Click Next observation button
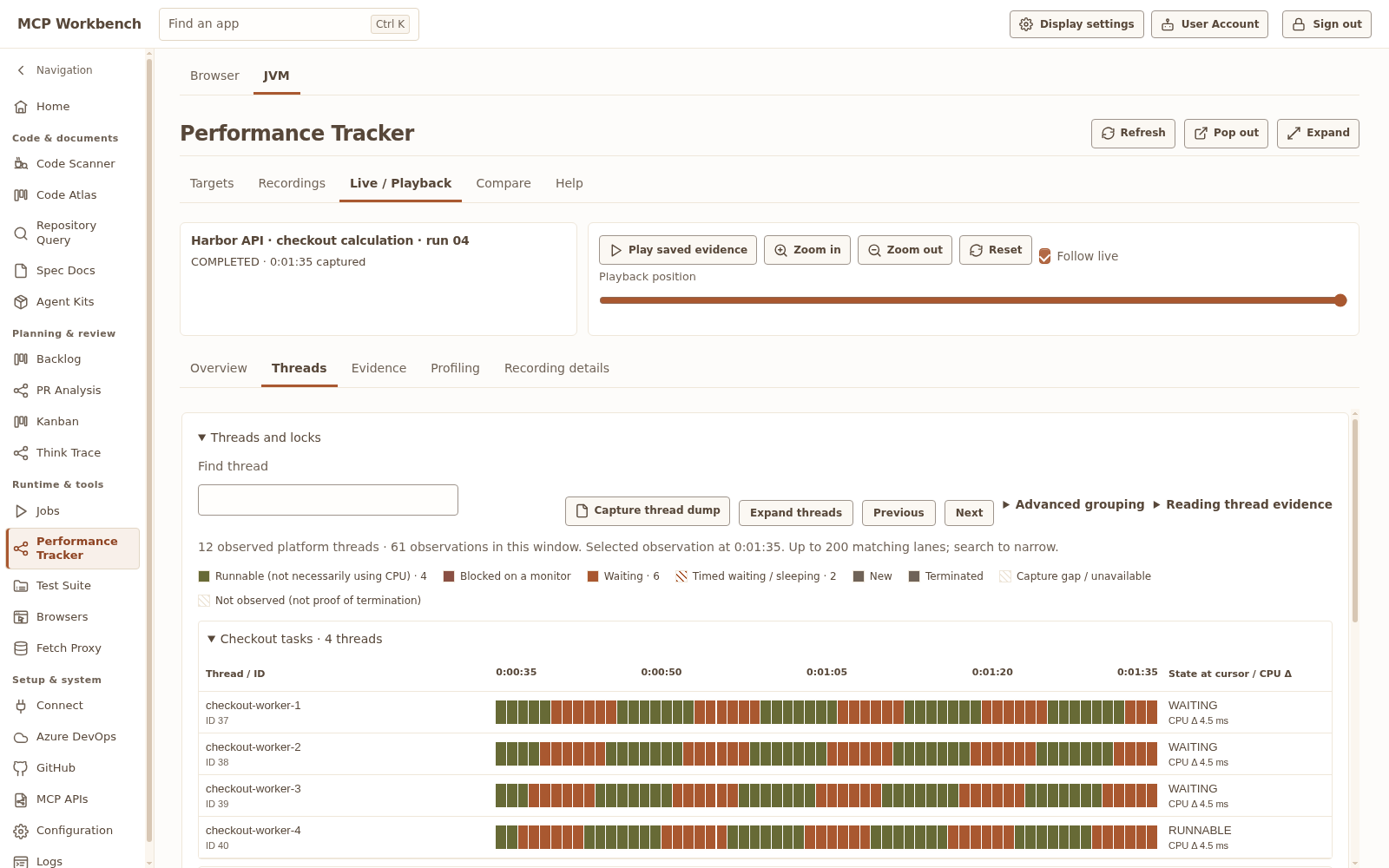This screenshot has height=868, width=1389. (969, 513)
